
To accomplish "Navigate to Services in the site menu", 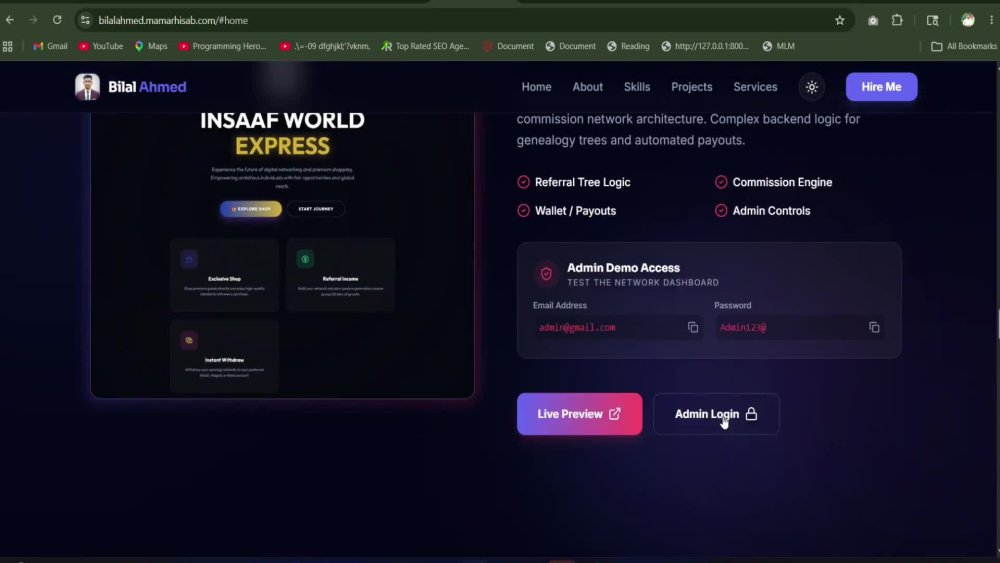I will (755, 87).
